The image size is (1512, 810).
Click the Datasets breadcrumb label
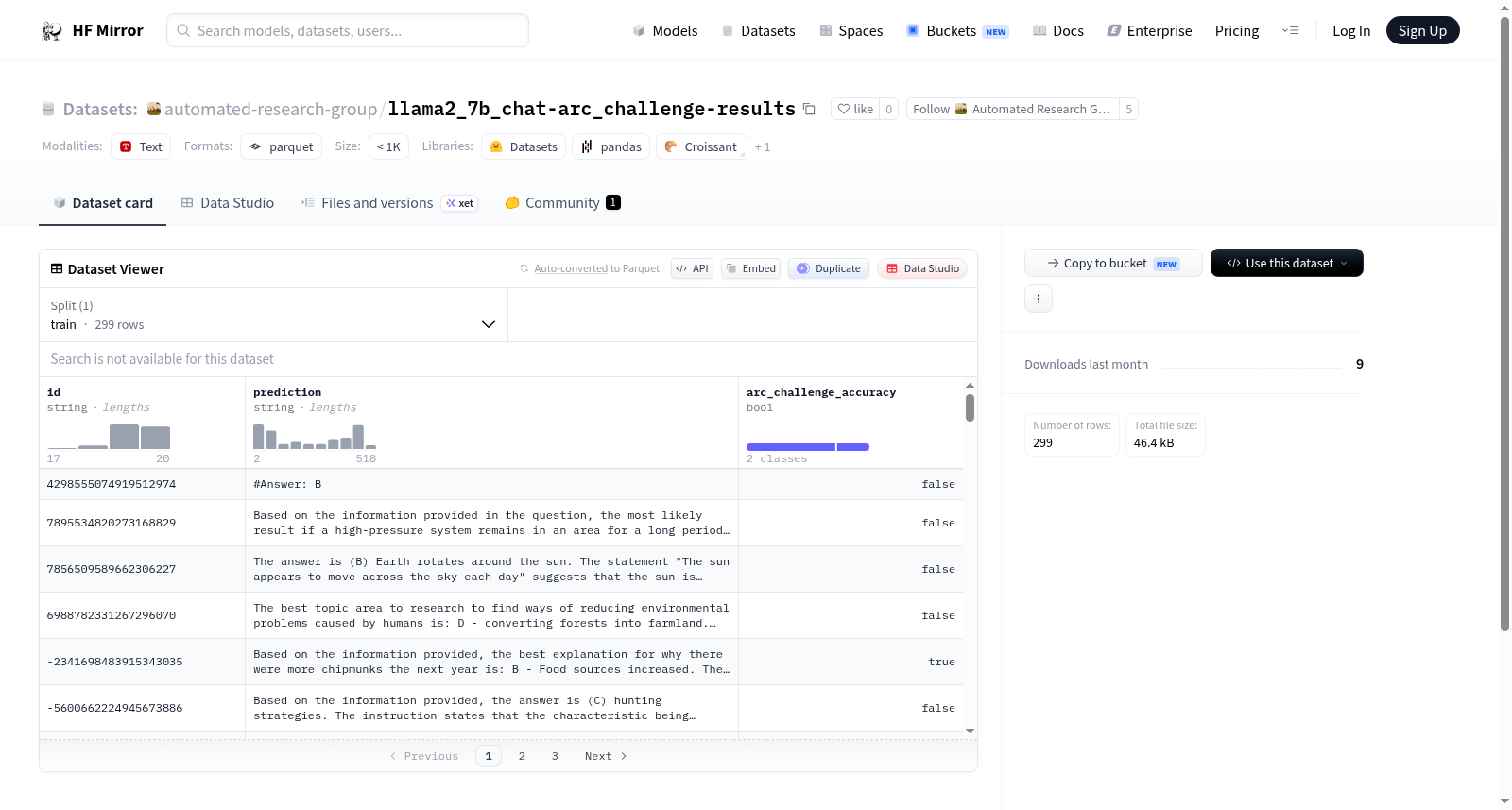pyautogui.click(x=100, y=109)
